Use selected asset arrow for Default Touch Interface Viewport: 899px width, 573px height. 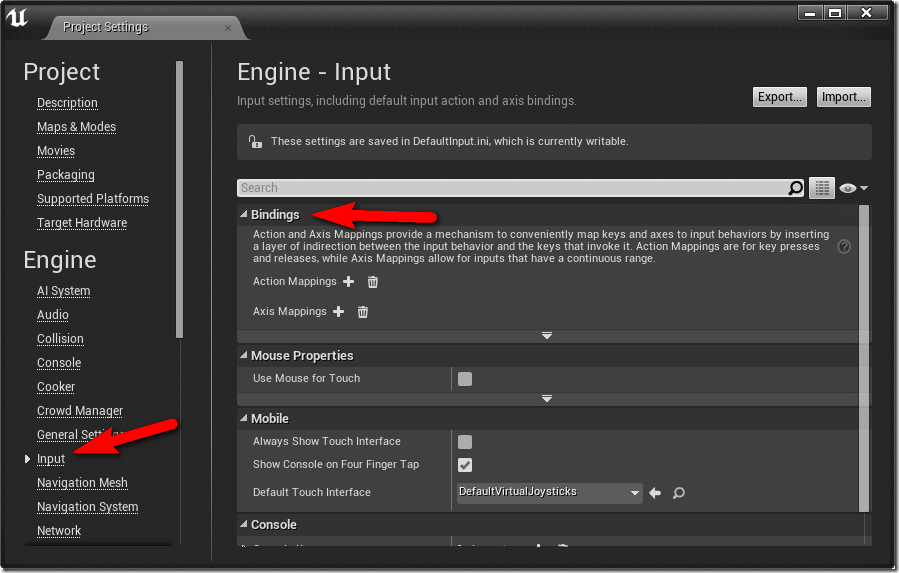click(x=655, y=493)
